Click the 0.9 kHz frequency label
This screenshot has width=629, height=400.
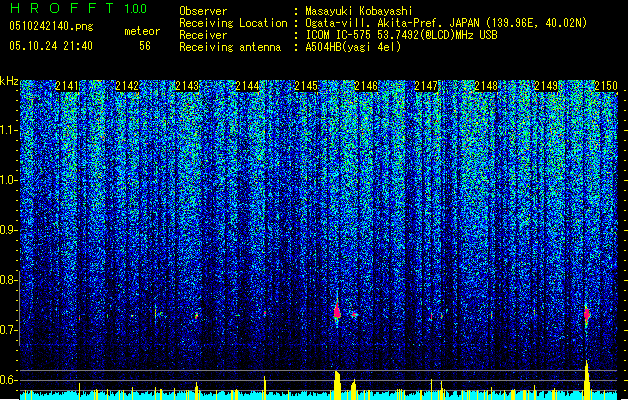8,230
